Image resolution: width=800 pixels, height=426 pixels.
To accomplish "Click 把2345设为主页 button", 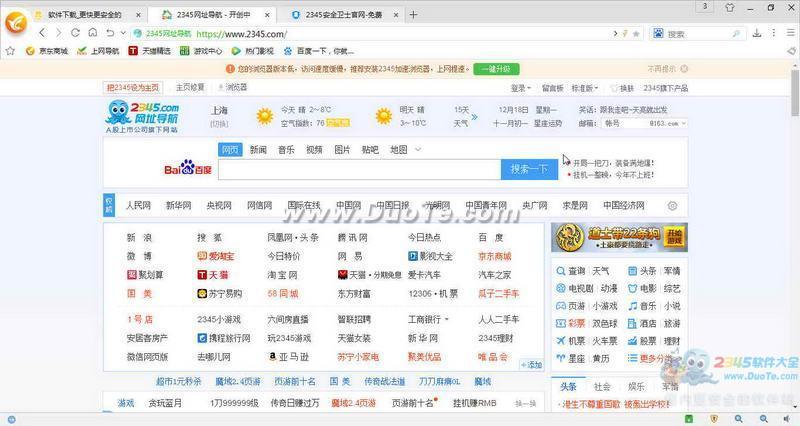I will pyautogui.click(x=133, y=88).
